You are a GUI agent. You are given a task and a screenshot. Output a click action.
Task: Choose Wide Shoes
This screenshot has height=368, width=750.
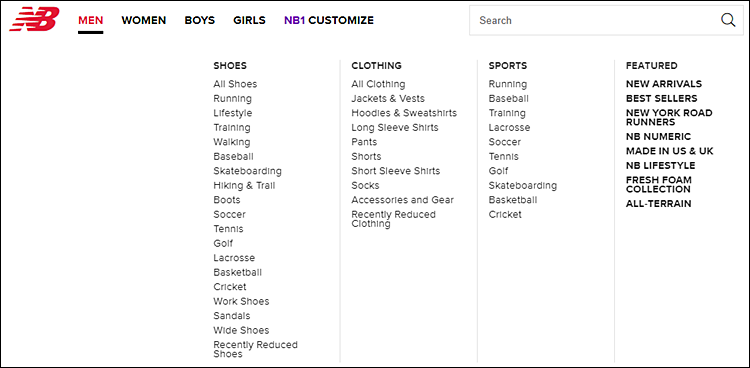(x=241, y=330)
